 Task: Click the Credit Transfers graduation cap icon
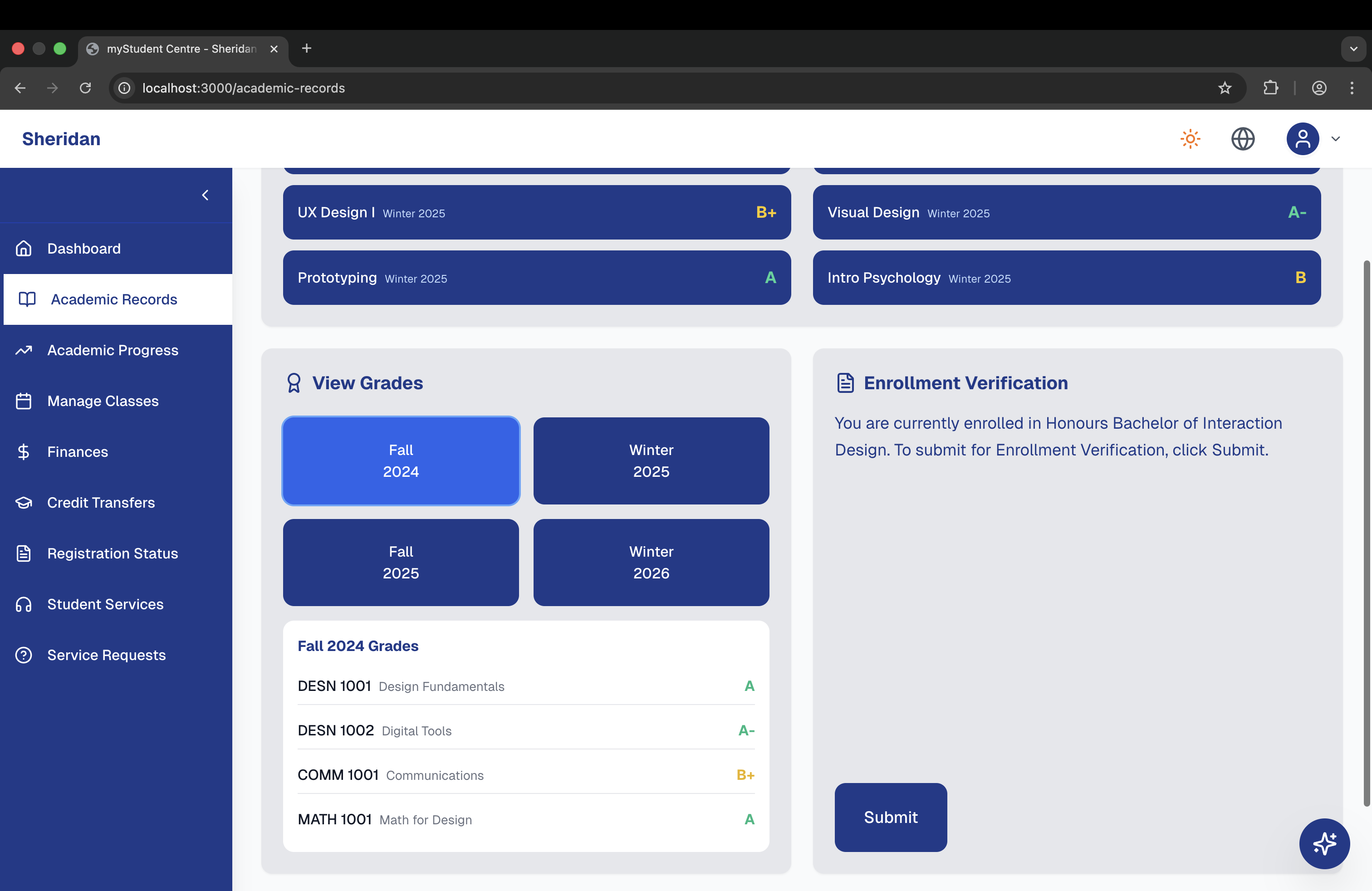[24, 503]
